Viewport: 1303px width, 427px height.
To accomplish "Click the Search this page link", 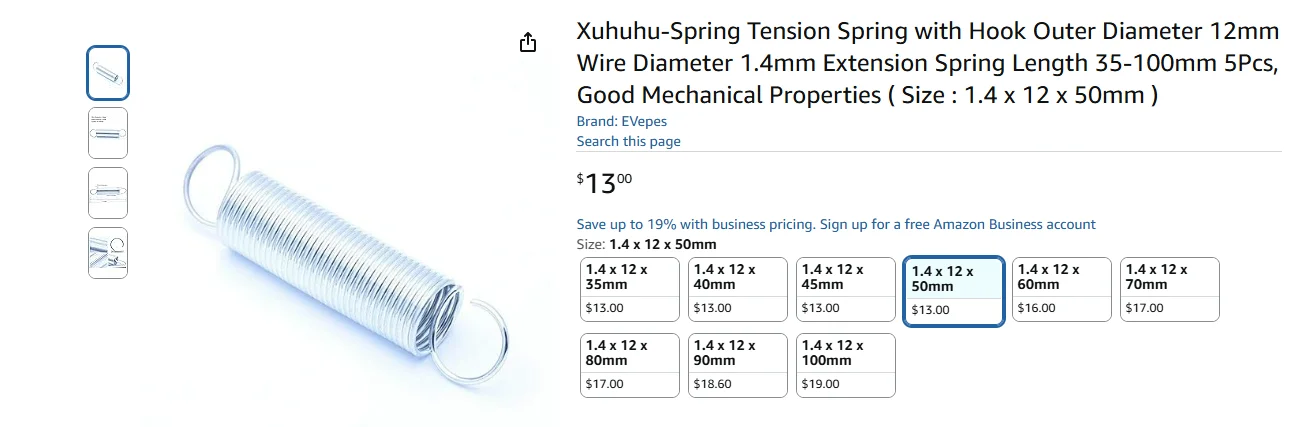I will coord(628,141).
